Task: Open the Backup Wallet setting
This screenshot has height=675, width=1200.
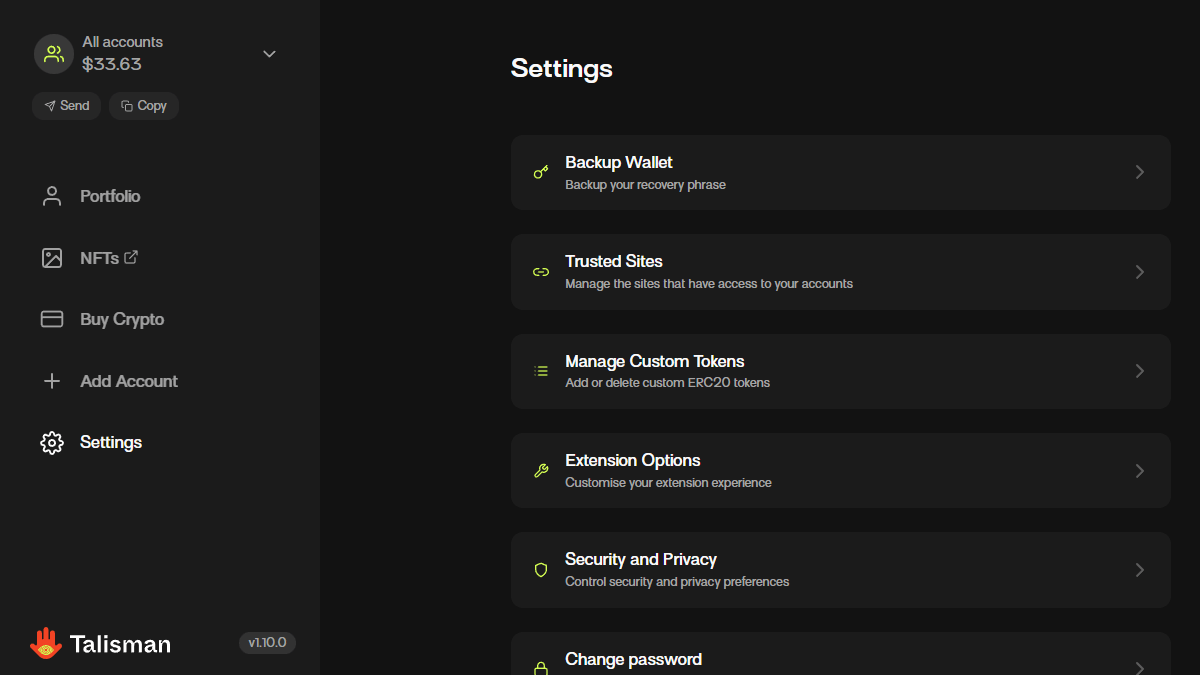Action: (x=841, y=172)
